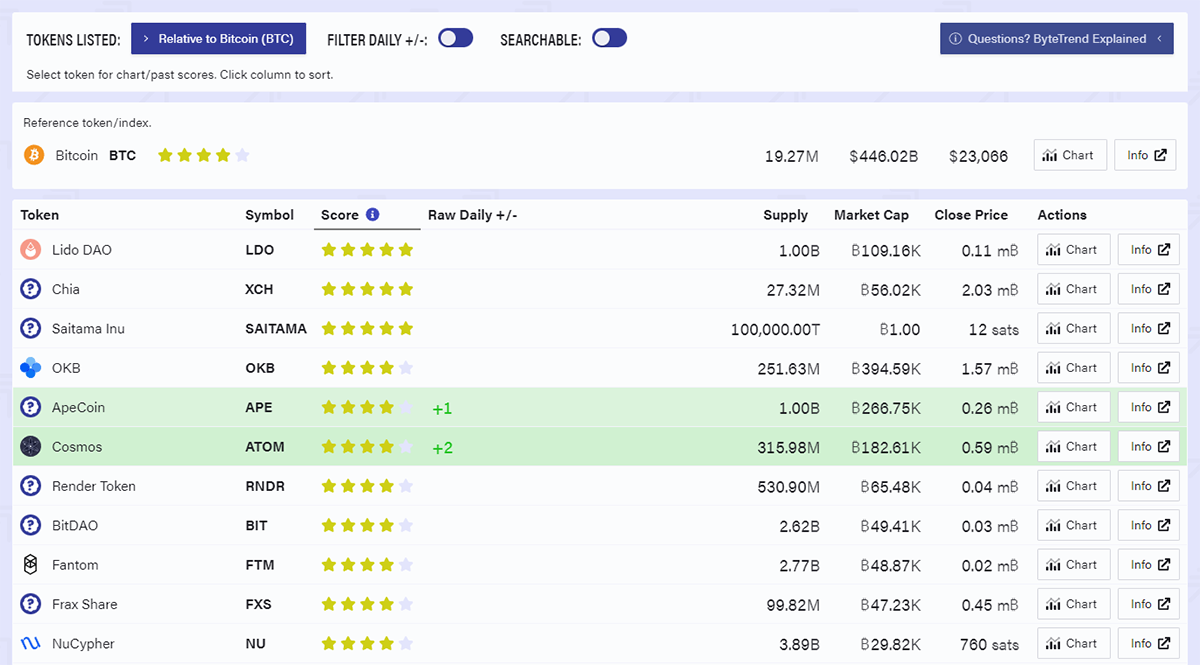
Task: Open Info for Lido DAO
Action: pos(1148,250)
